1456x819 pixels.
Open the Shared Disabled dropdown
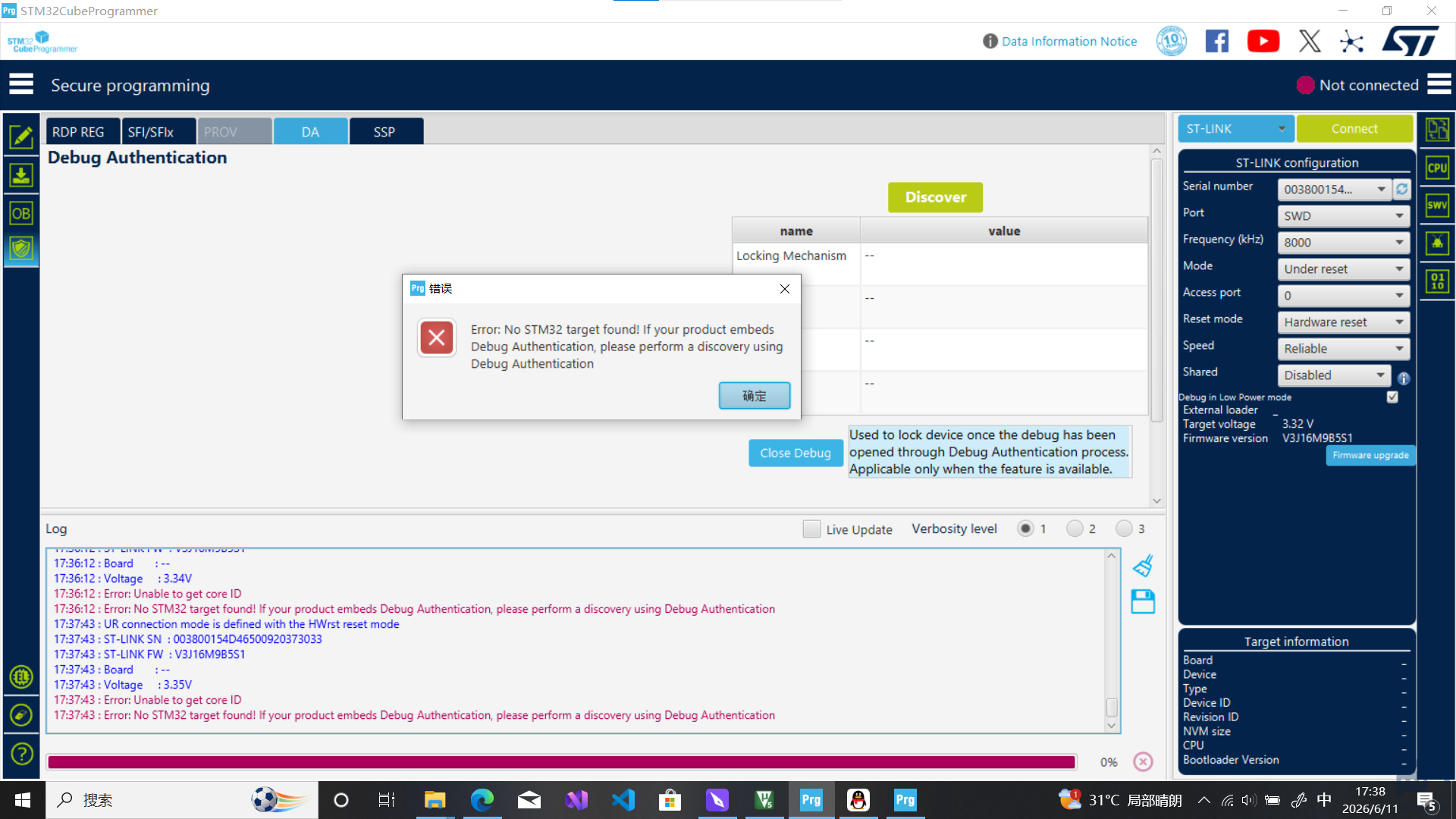tap(1335, 375)
